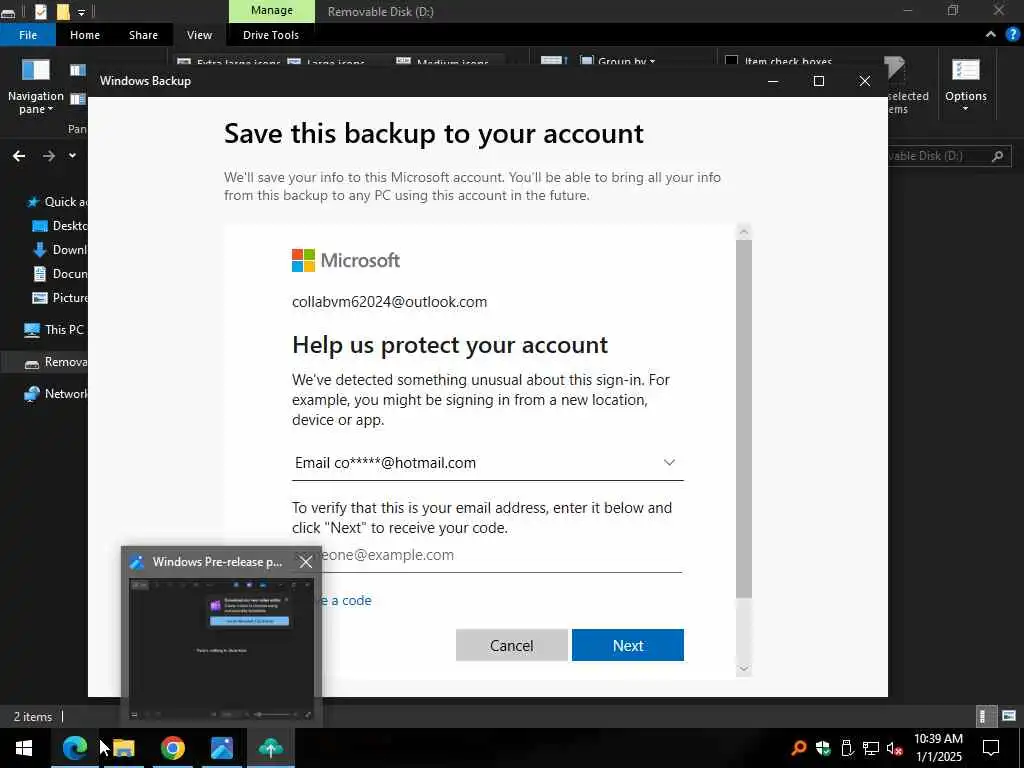Open the Windows Start menu

tap(24, 748)
